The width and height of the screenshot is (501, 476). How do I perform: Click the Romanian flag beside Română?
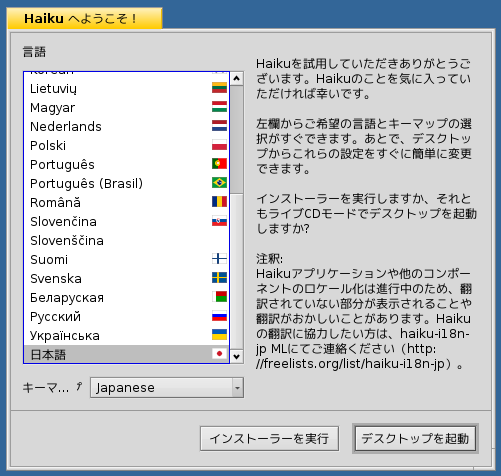219,202
